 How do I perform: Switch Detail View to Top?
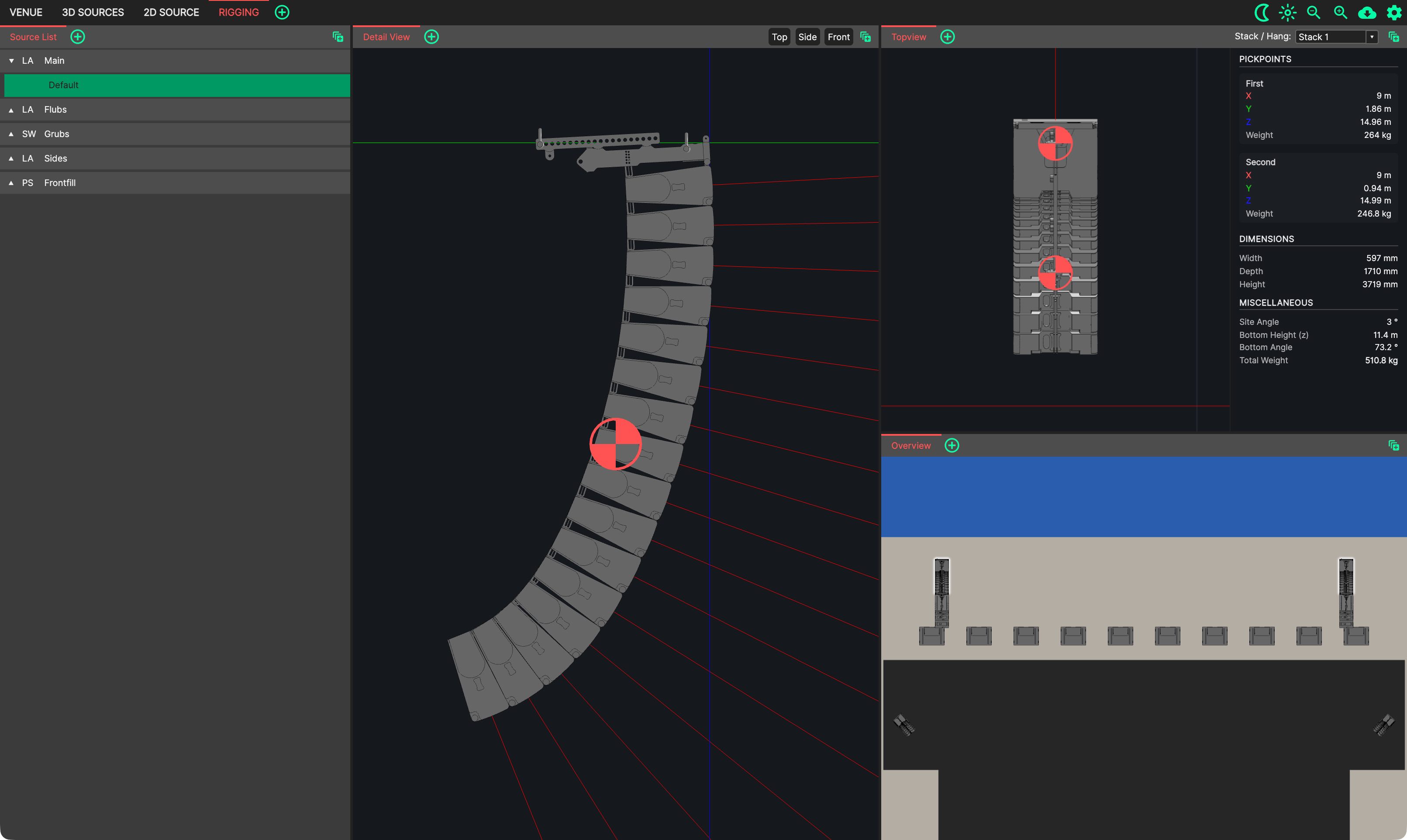click(779, 37)
